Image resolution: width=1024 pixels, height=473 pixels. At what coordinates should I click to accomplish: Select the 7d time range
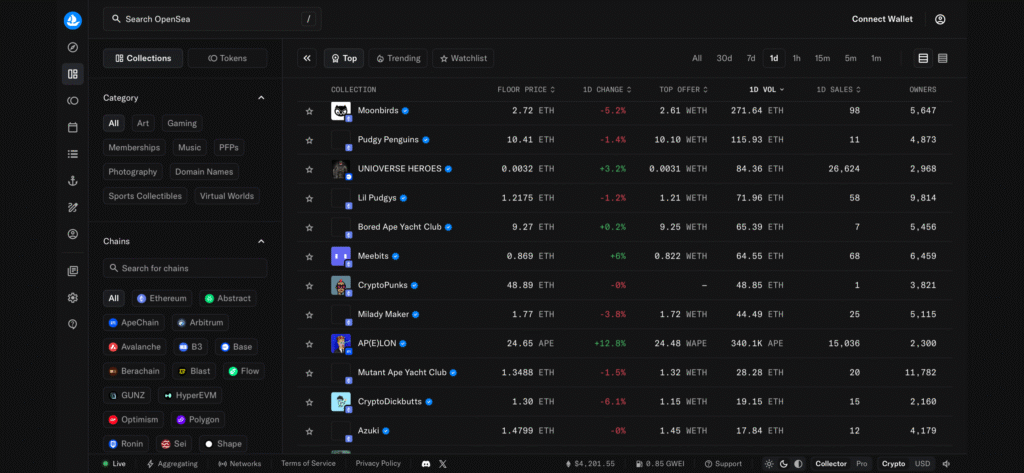coord(751,58)
